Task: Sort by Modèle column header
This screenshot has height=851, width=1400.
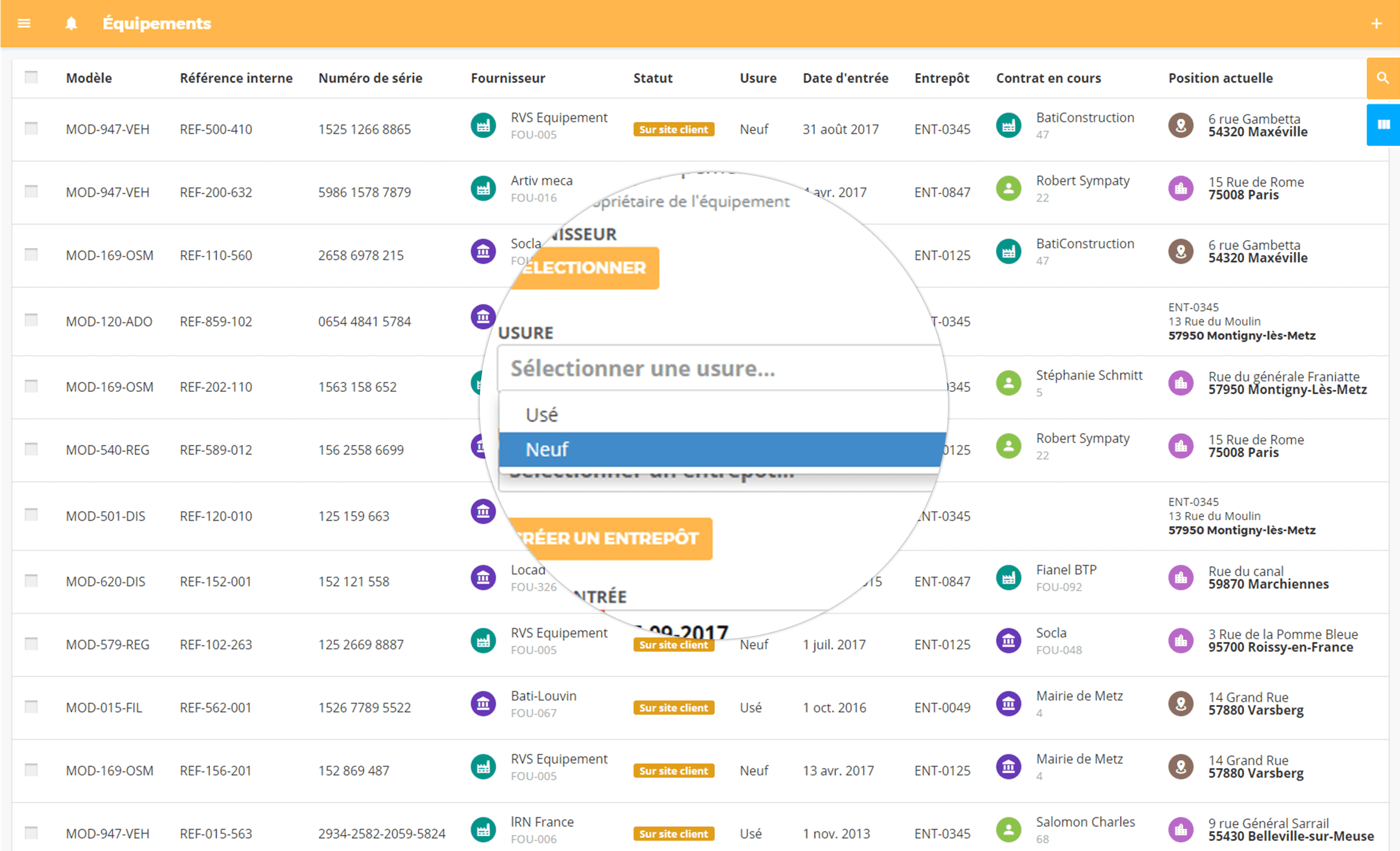Action: click(x=89, y=78)
